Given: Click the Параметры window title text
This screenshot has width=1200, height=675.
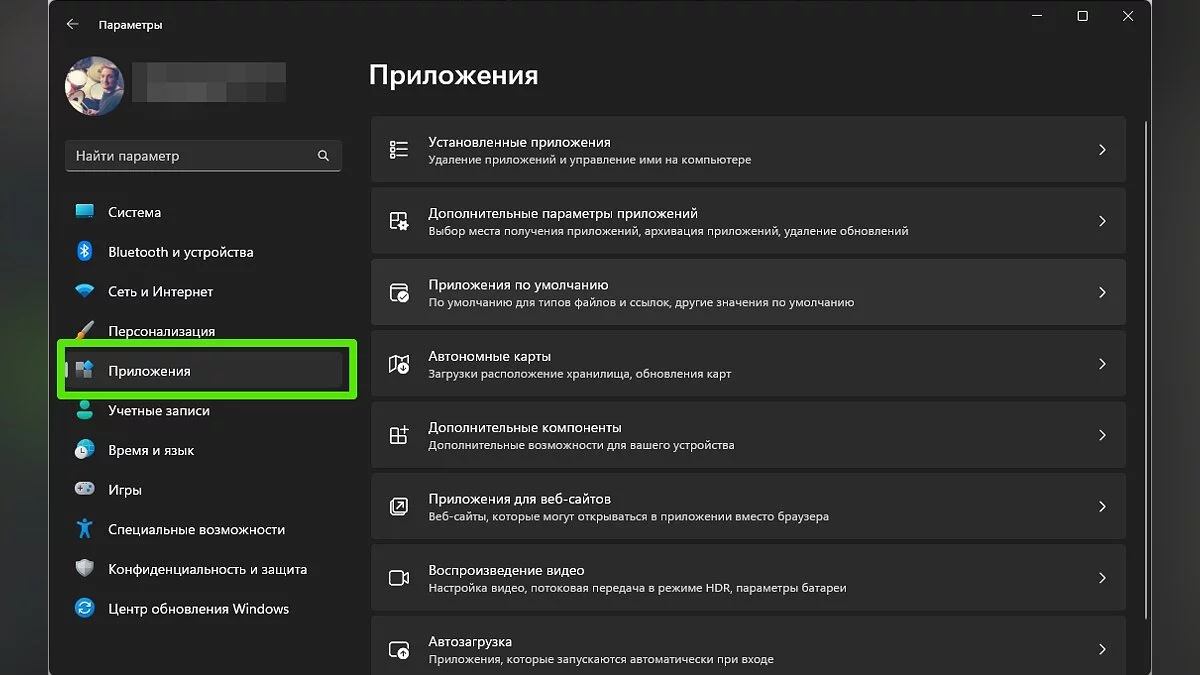Looking at the screenshot, I should [130, 24].
